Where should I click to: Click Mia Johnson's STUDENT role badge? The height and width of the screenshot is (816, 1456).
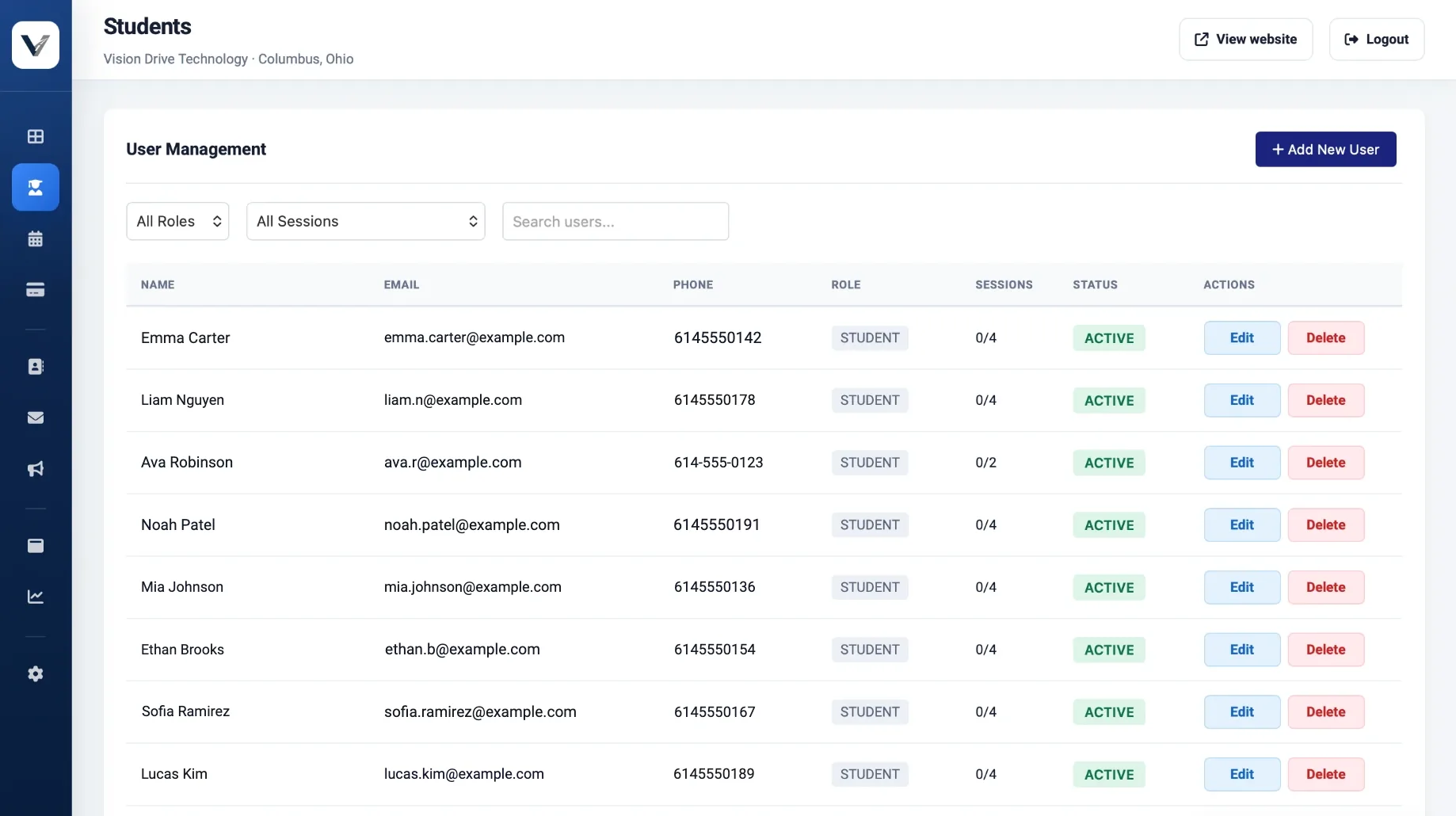coord(869,587)
